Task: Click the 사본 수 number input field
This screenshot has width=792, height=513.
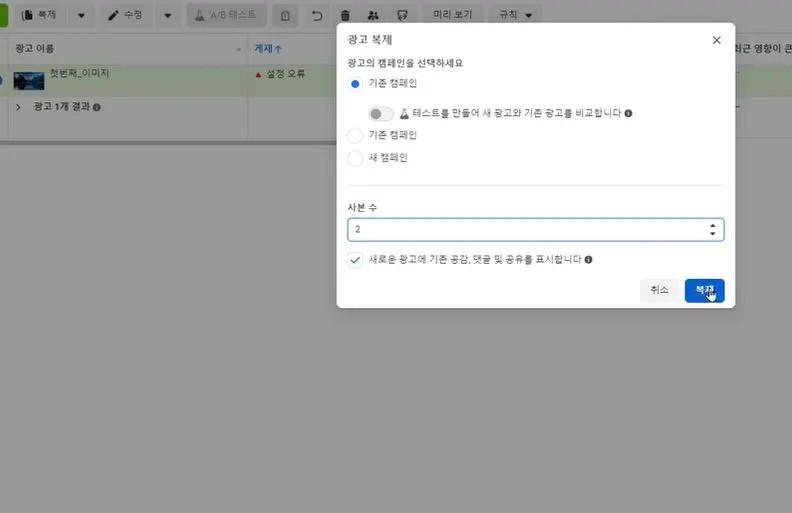Action: coord(535,230)
